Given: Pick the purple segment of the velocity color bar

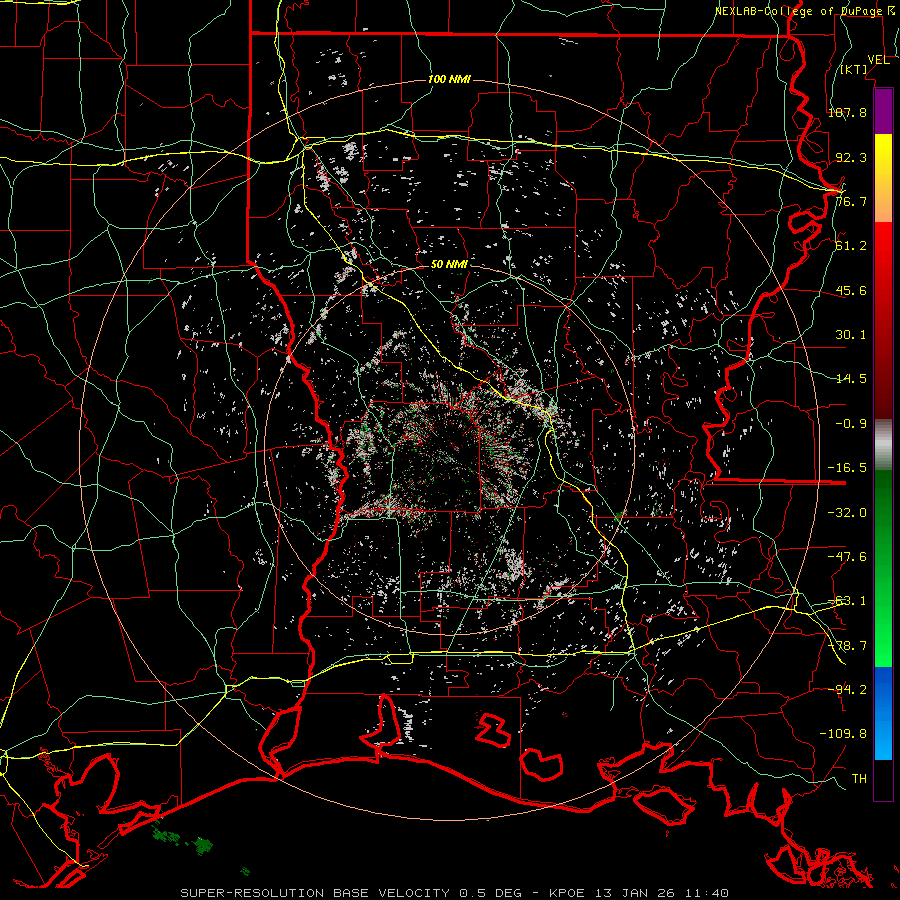Looking at the screenshot, I should [x=883, y=112].
